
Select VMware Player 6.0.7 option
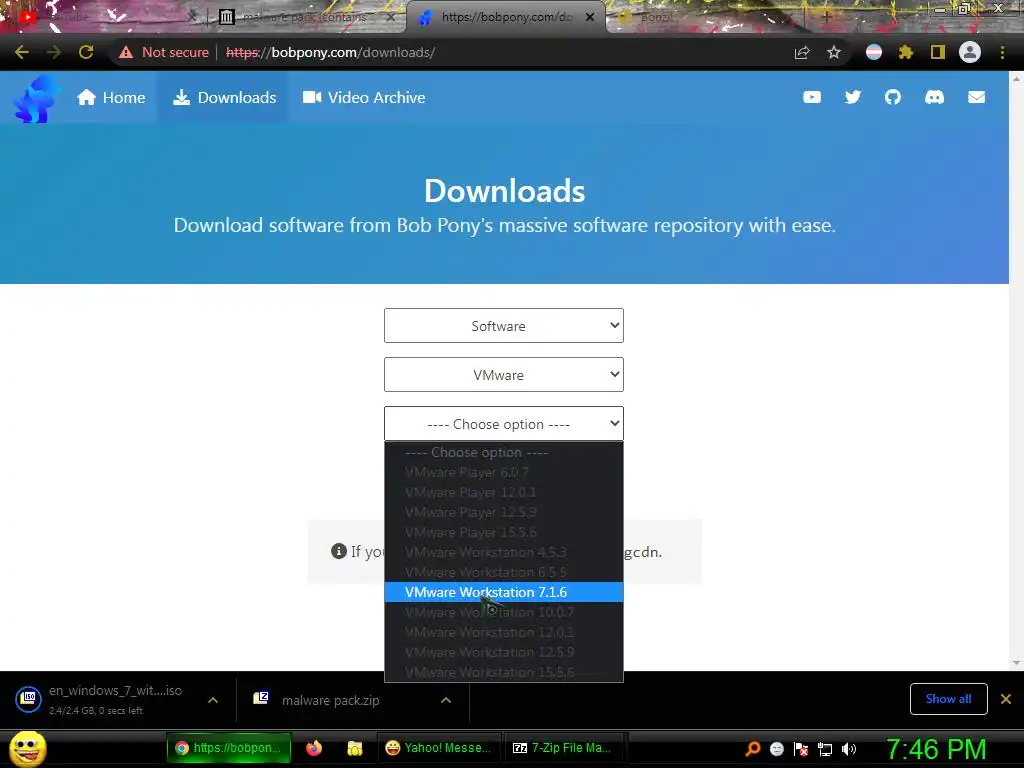point(504,472)
